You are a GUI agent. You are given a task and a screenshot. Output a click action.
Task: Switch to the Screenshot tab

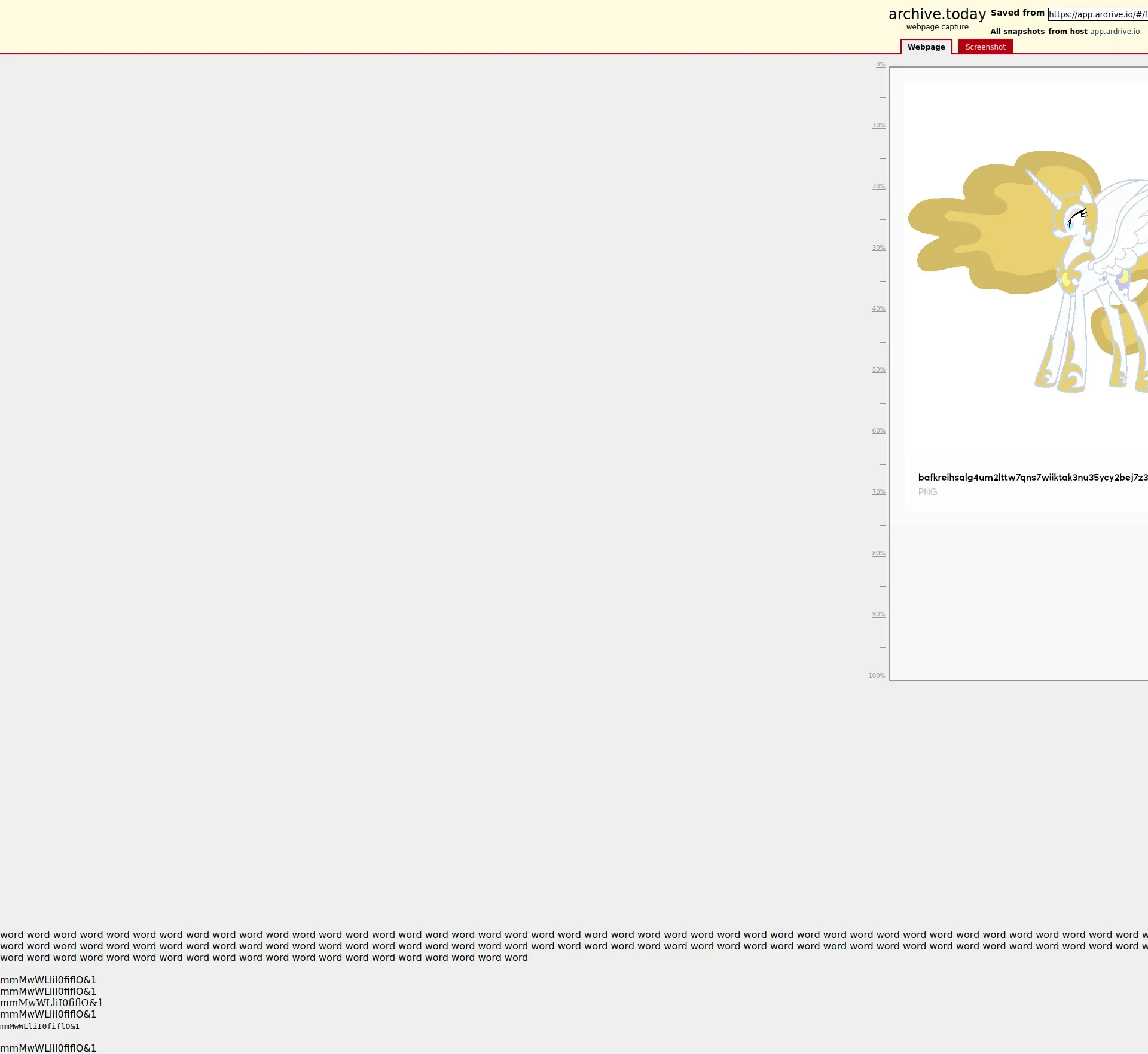[x=985, y=47]
